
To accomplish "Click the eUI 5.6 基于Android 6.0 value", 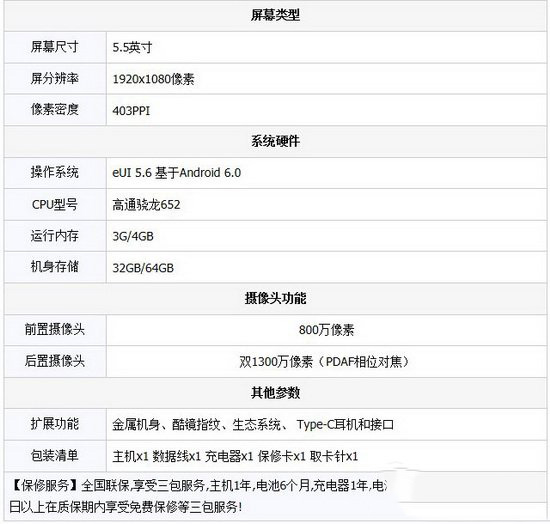I will click(176, 173).
